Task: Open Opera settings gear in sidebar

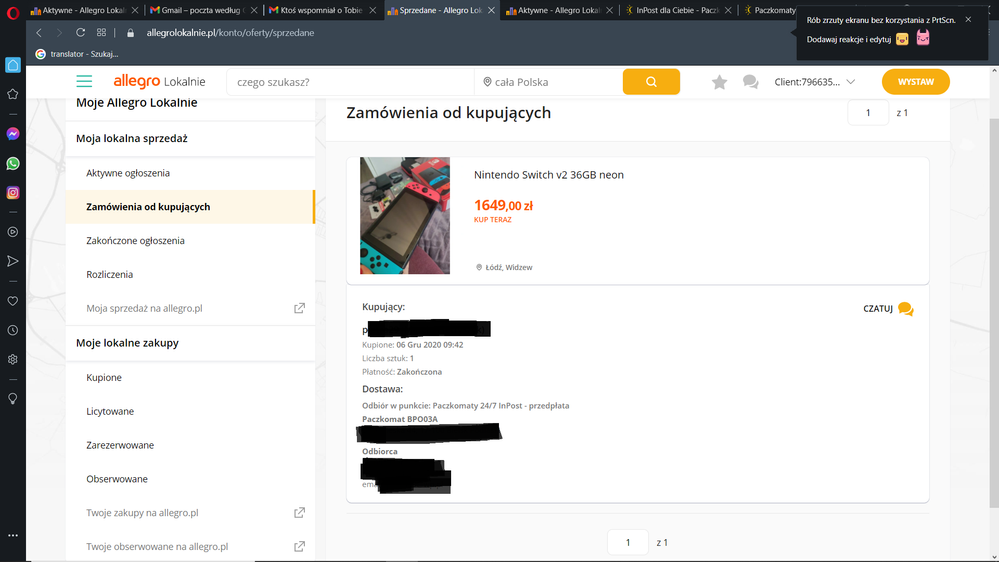Action: click(13, 359)
